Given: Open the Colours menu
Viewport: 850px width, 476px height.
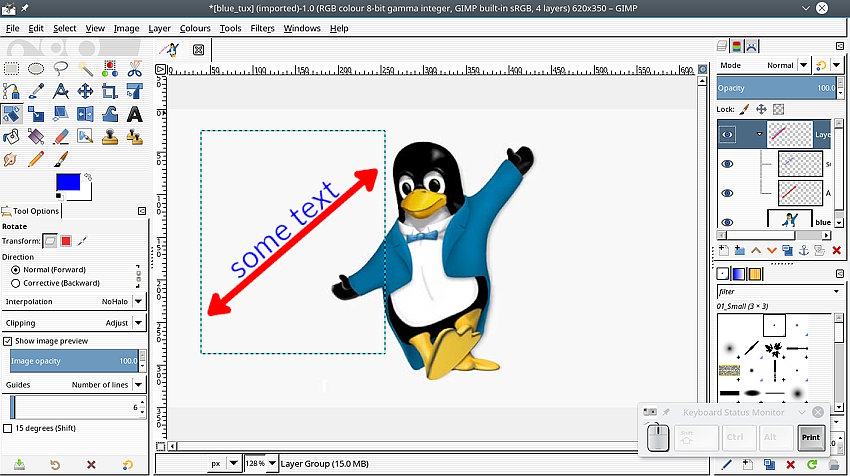Looking at the screenshot, I should (x=195, y=28).
